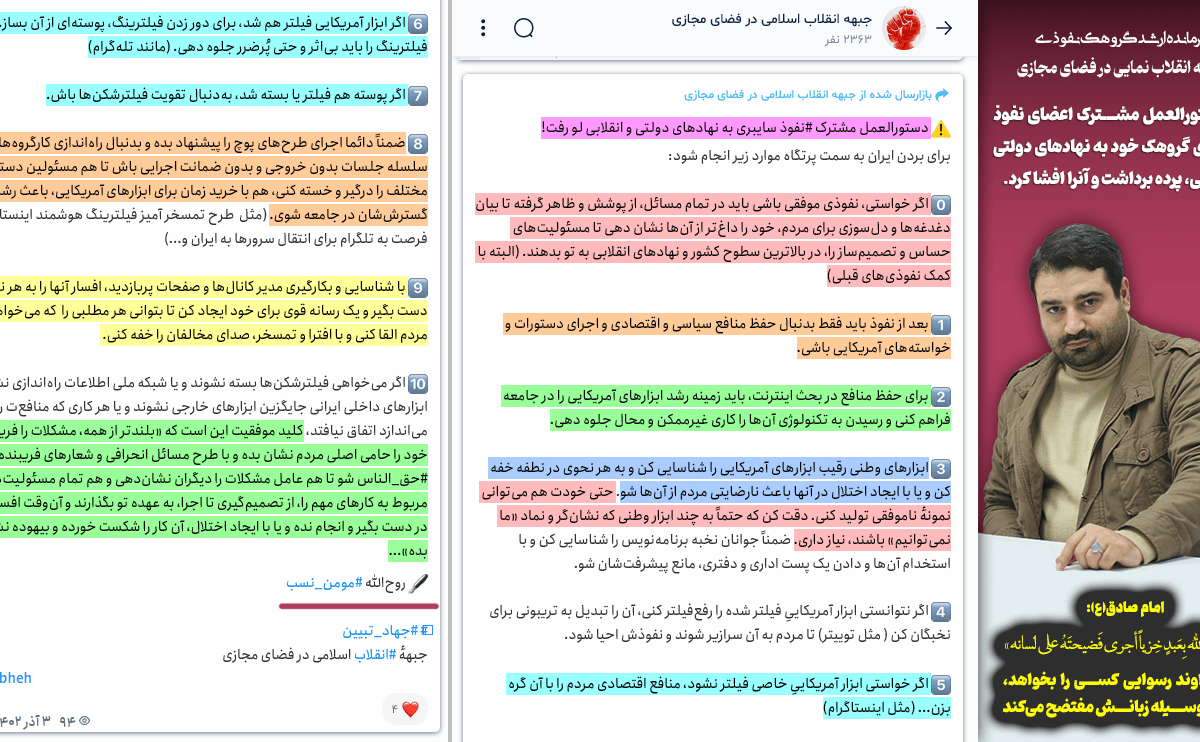The width and height of the screenshot is (1200, 742).
Task: Click the number 10 keycap marker
Action: 419,383
